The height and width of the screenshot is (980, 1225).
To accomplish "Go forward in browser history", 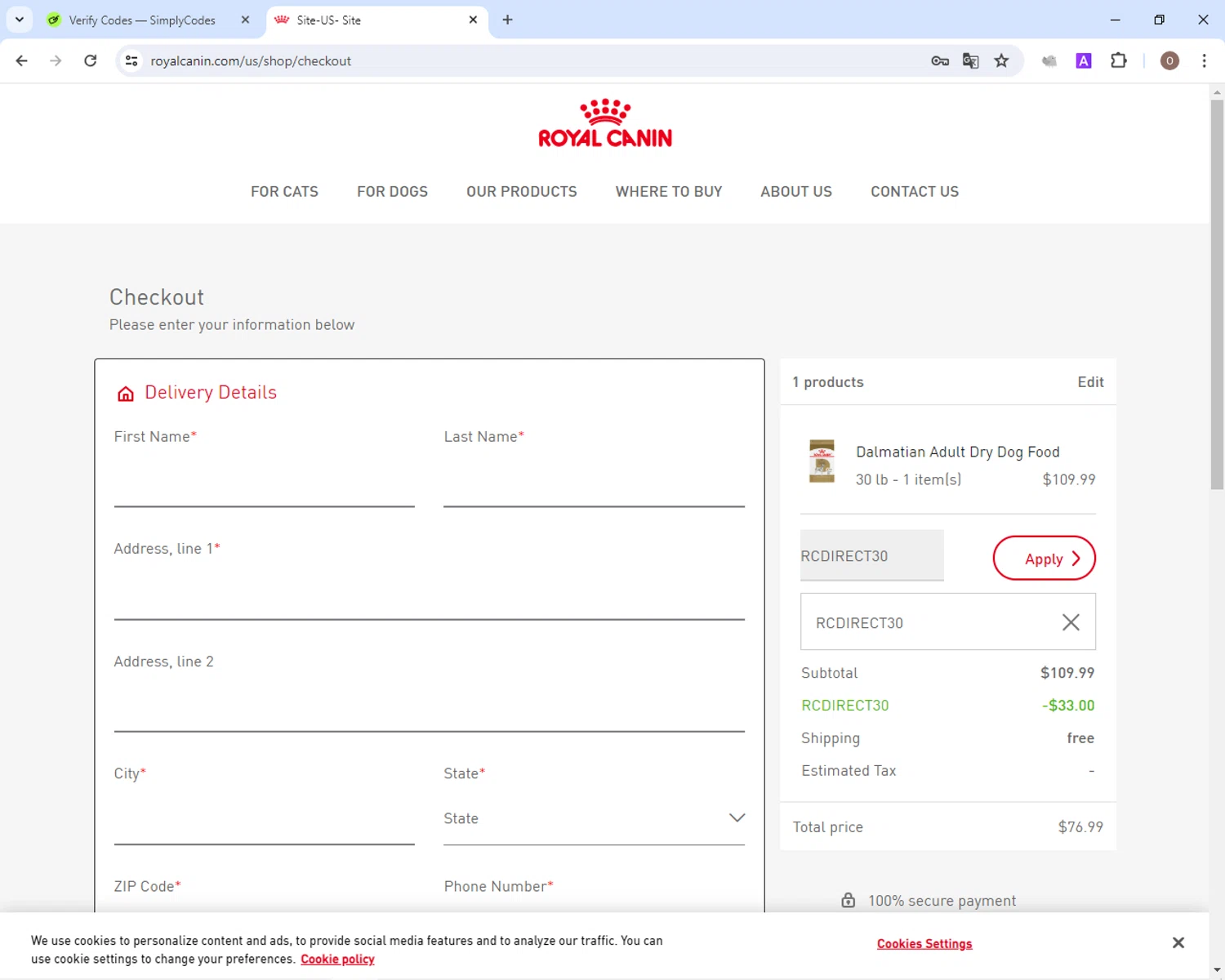I will pos(56,60).
